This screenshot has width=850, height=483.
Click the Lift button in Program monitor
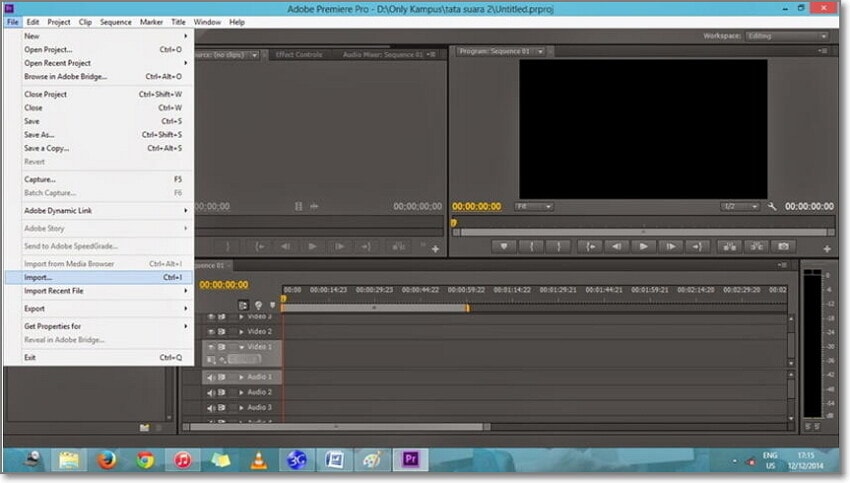coord(730,247)
